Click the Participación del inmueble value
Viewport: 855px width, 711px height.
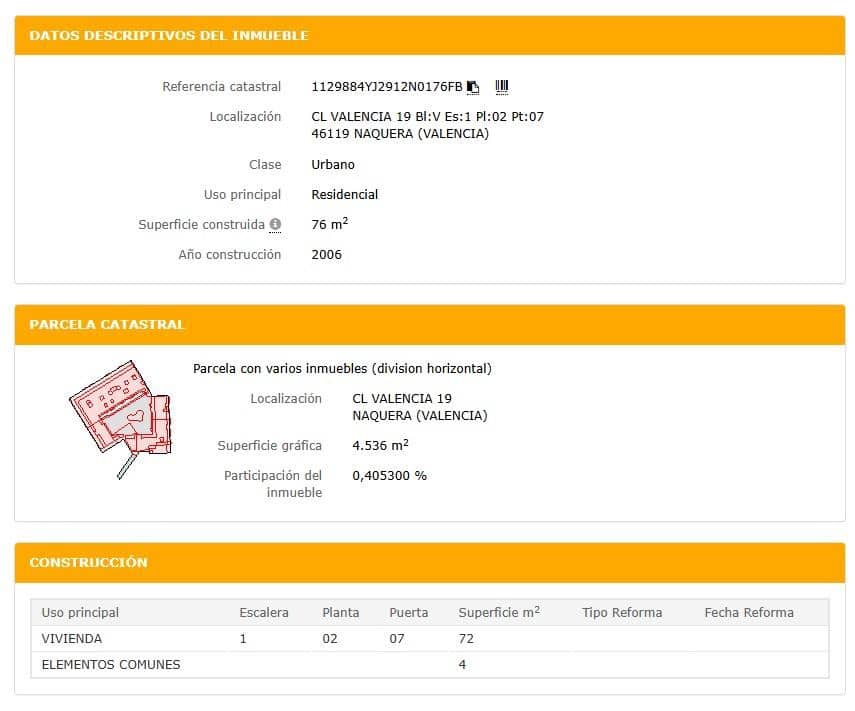click(x=388, y=476)
